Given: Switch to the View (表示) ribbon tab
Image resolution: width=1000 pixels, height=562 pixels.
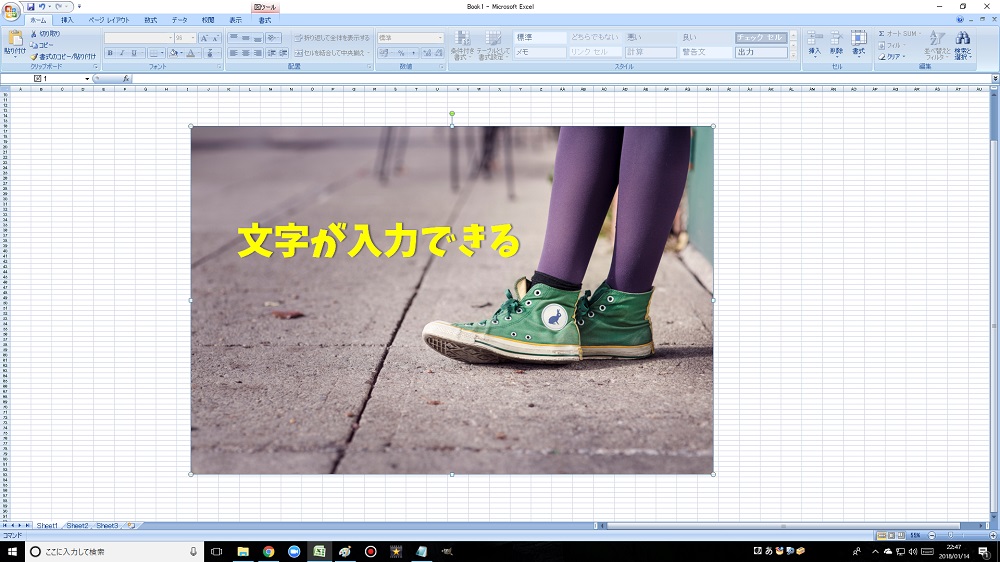Looking at the screenshot, I should point(235,20).
